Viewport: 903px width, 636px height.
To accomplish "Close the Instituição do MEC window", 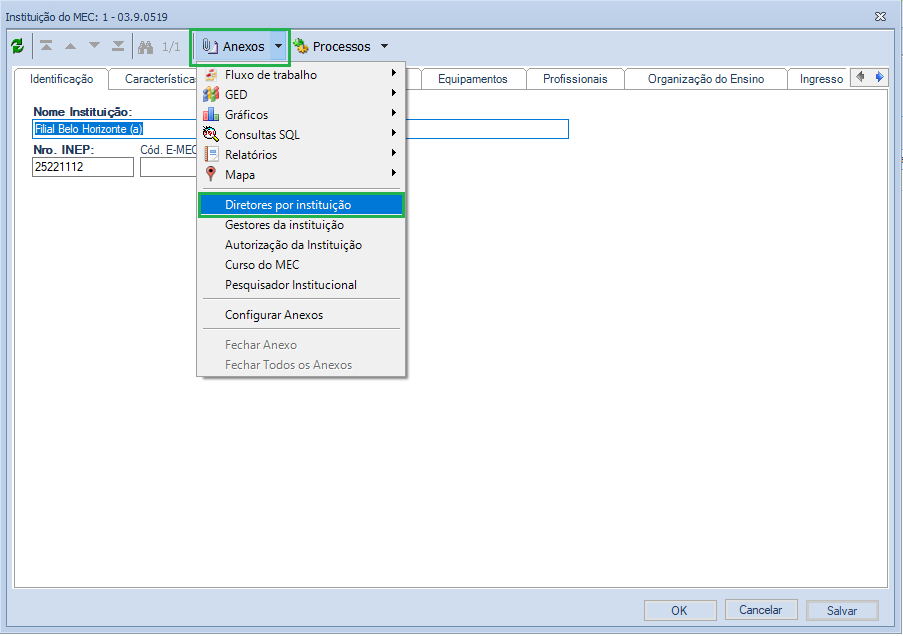I will coord(881,17).
